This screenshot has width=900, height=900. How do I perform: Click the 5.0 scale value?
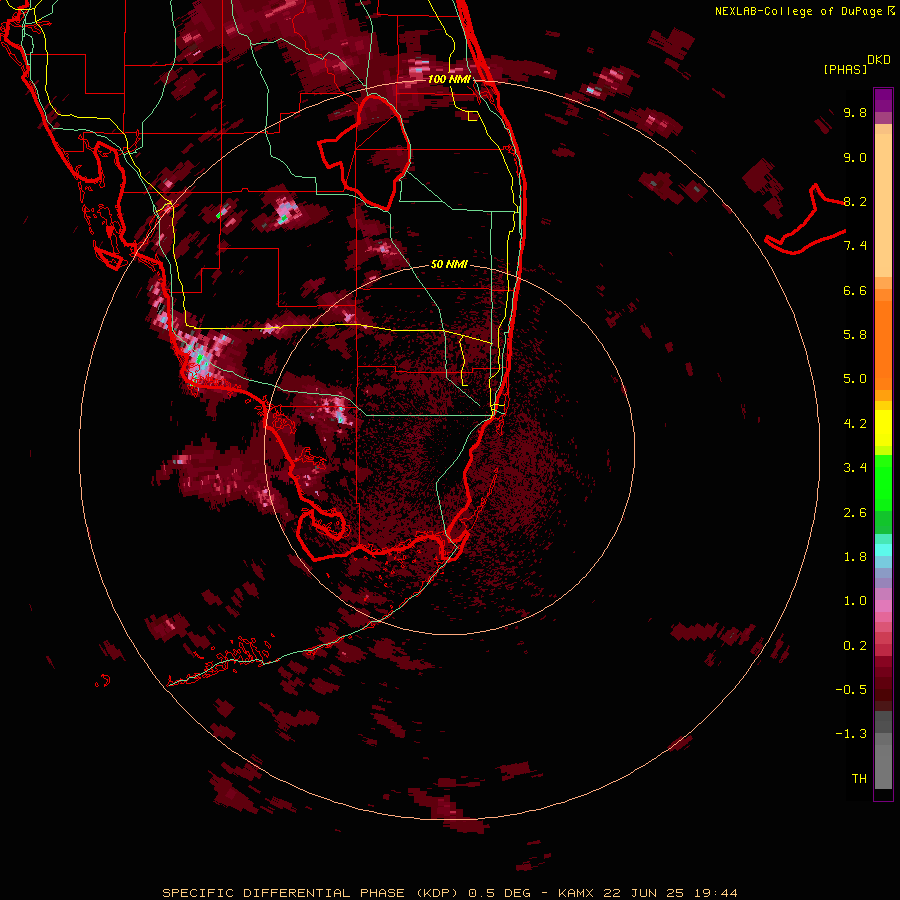[855, 379]
